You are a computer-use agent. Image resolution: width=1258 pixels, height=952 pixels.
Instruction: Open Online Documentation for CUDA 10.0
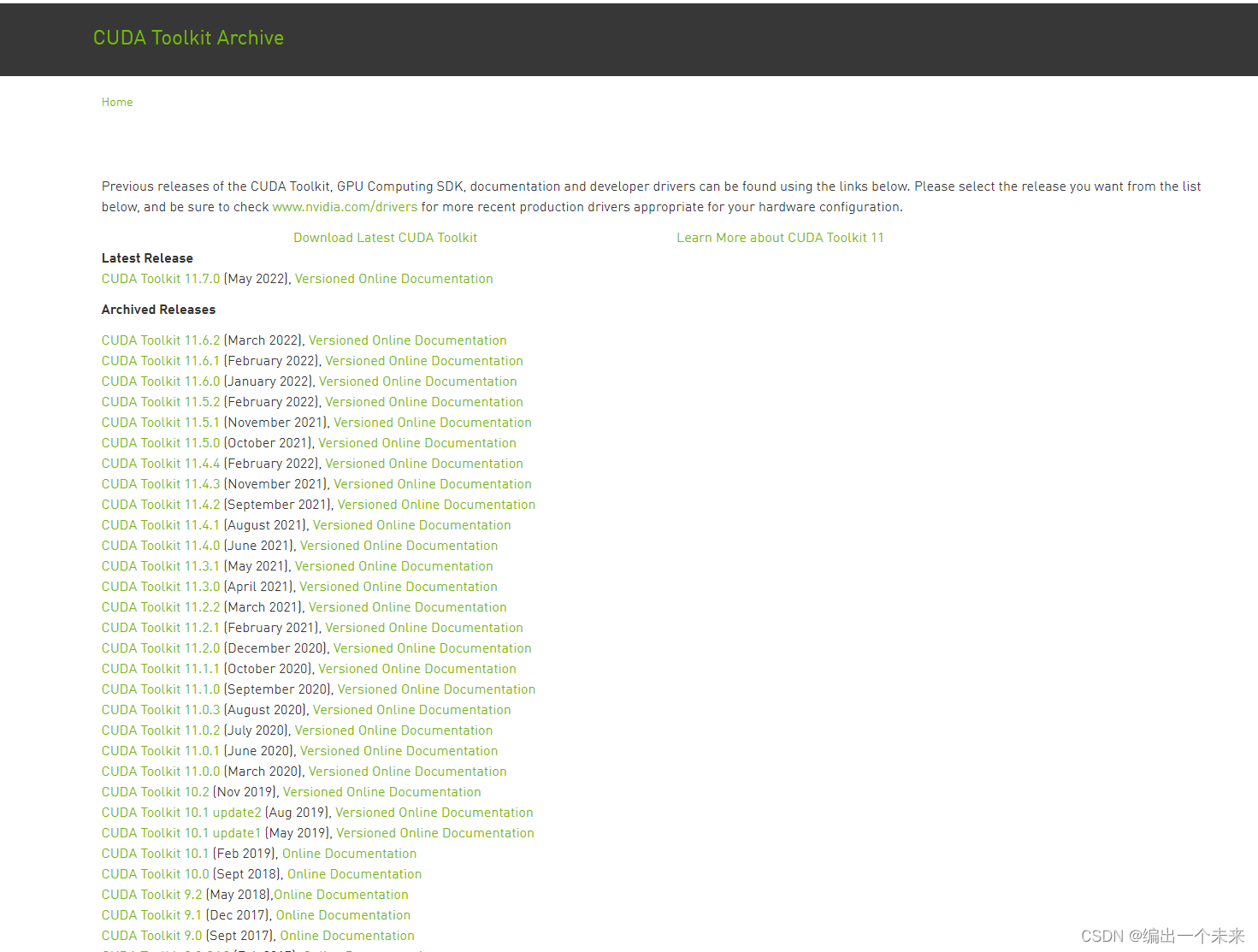click(x=354, y=874)
